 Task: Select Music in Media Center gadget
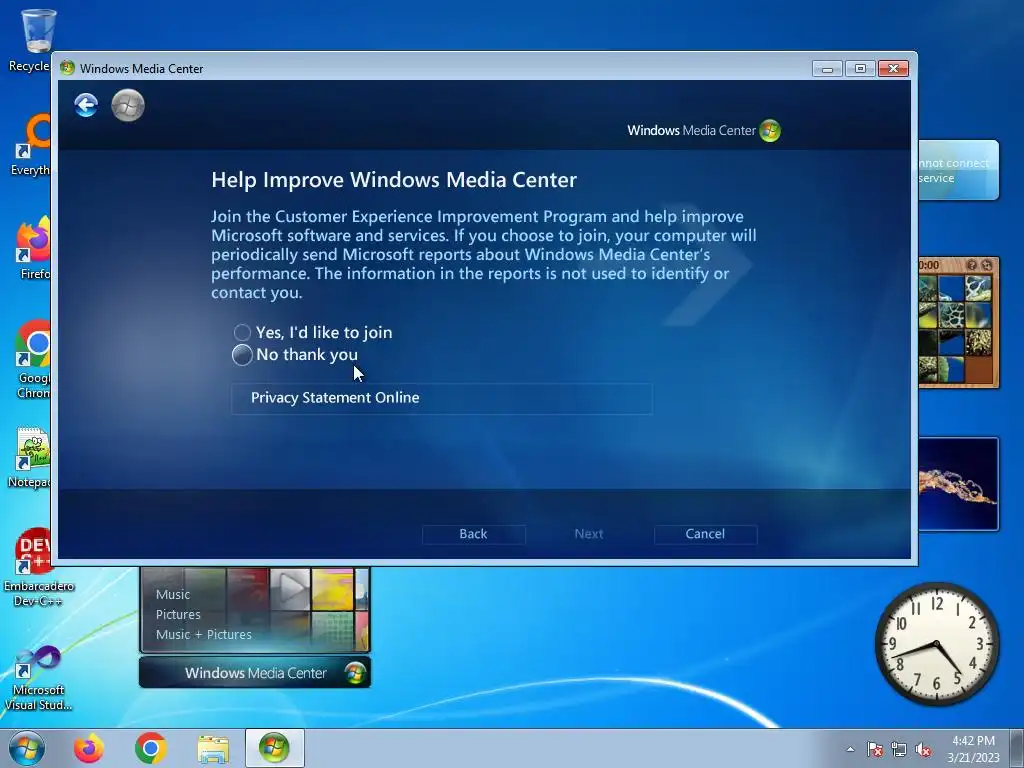coord(173,595)
